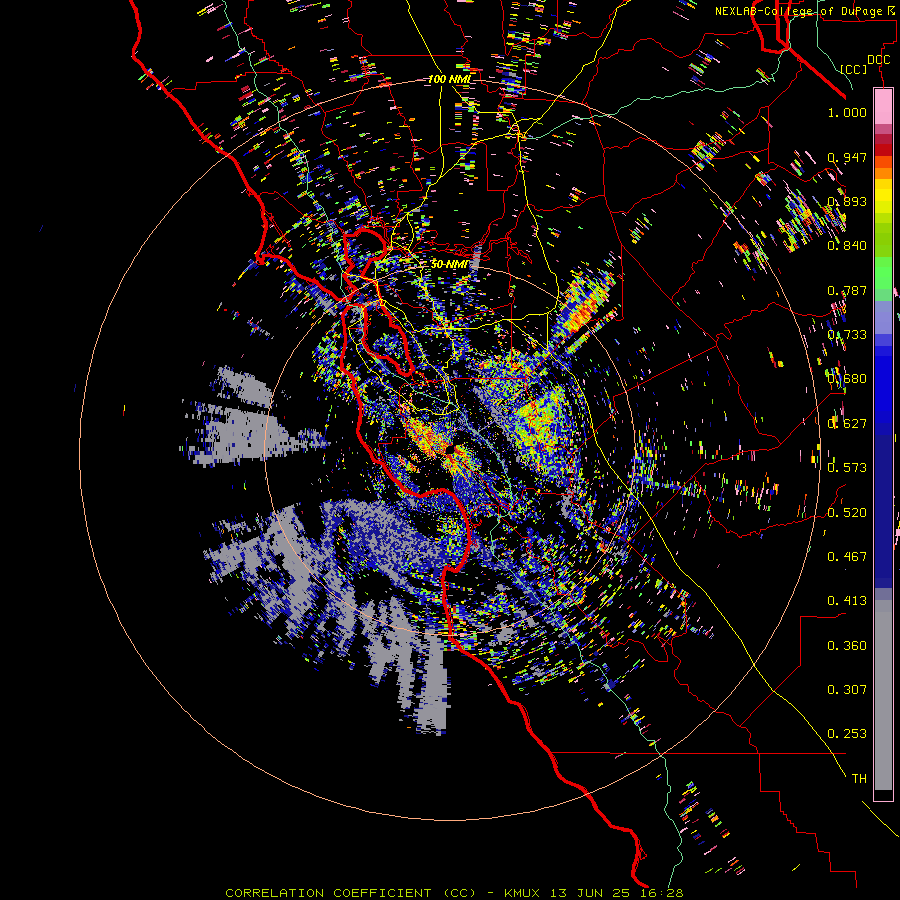The width and height of the screenshot is (900, 900).
Task: Pick the yellow segment of color bar
Action: pyautogui.click(x=883, y=196)
